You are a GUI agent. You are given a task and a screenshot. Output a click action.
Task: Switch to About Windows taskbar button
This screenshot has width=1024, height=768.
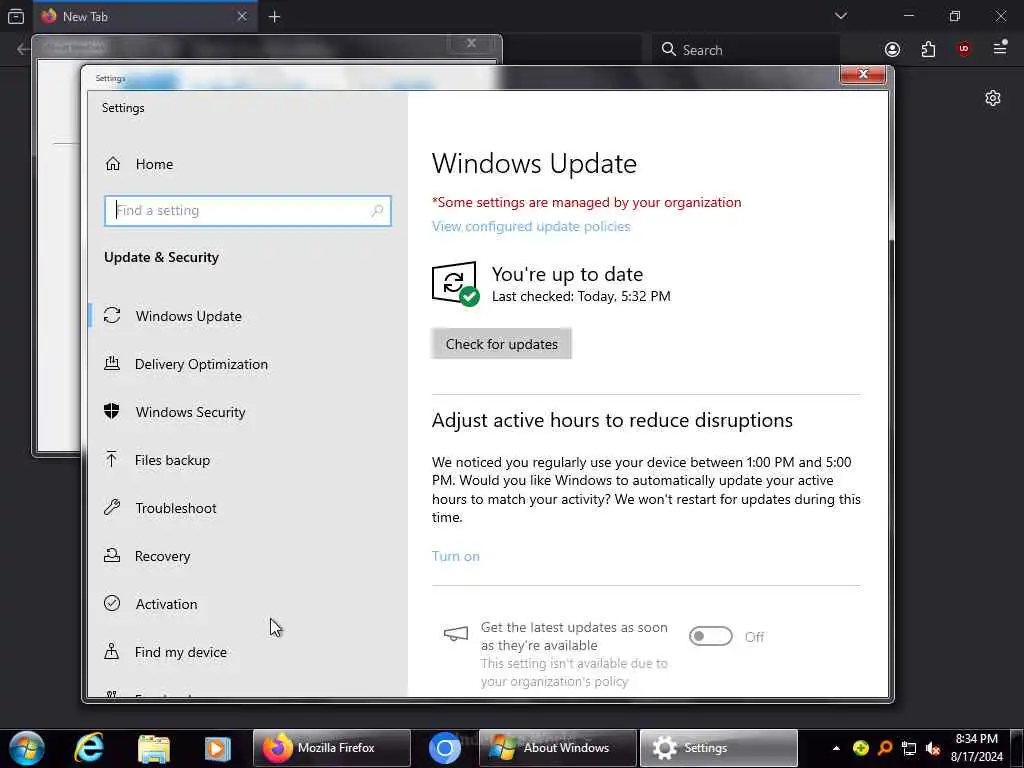(557, 748)
